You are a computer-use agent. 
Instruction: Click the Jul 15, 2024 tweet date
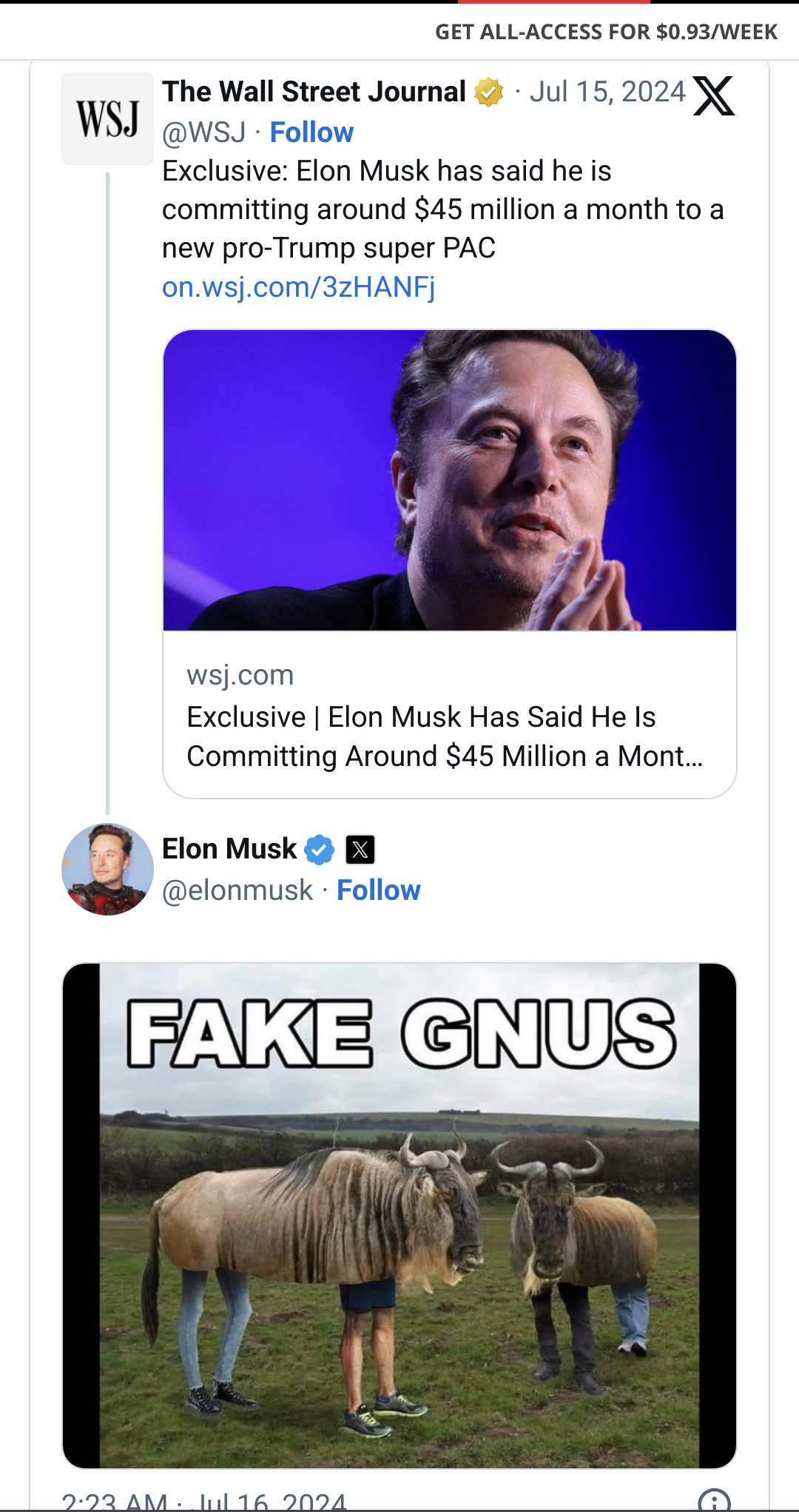click(x=607, y=92)
